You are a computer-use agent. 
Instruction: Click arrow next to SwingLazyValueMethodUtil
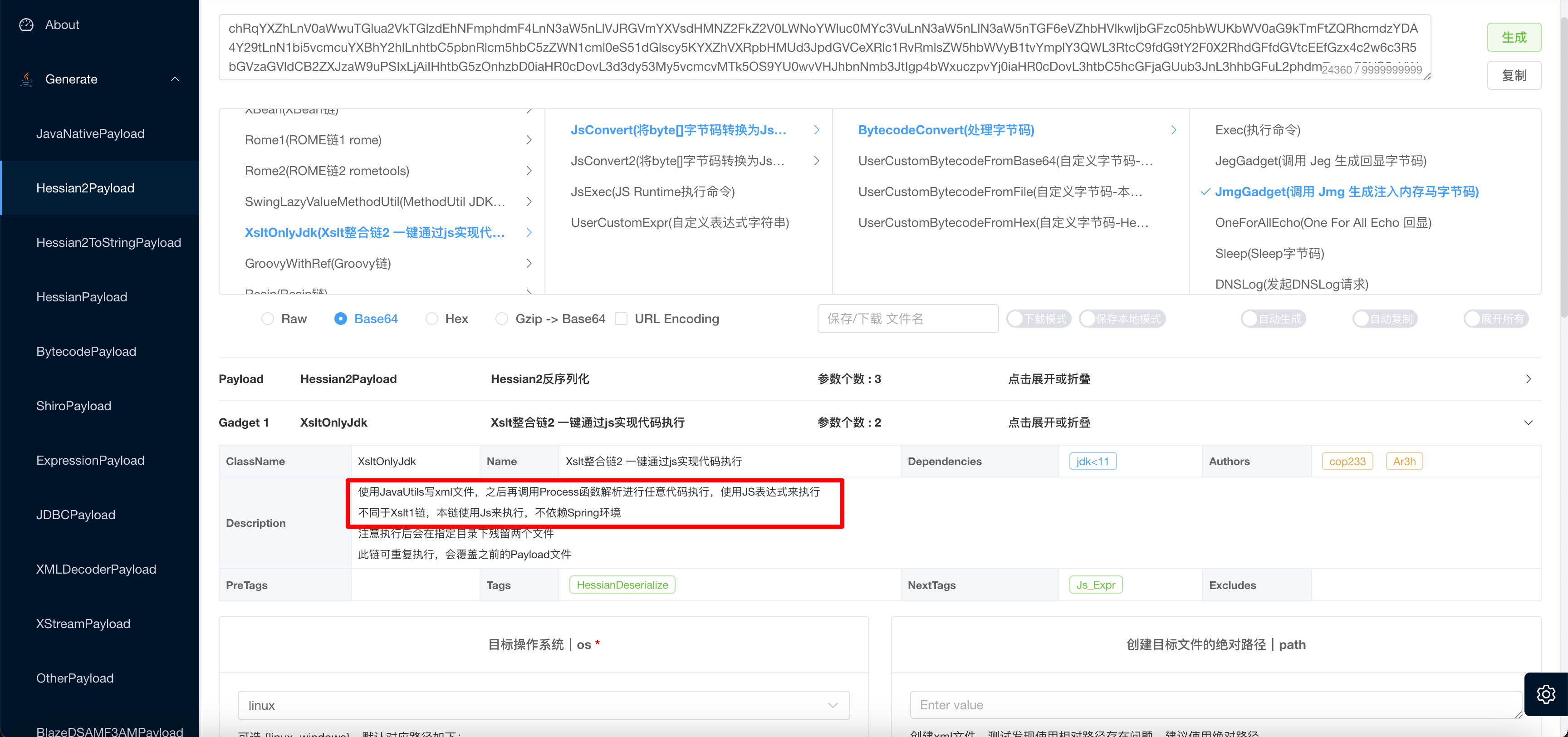coord(529,201)
